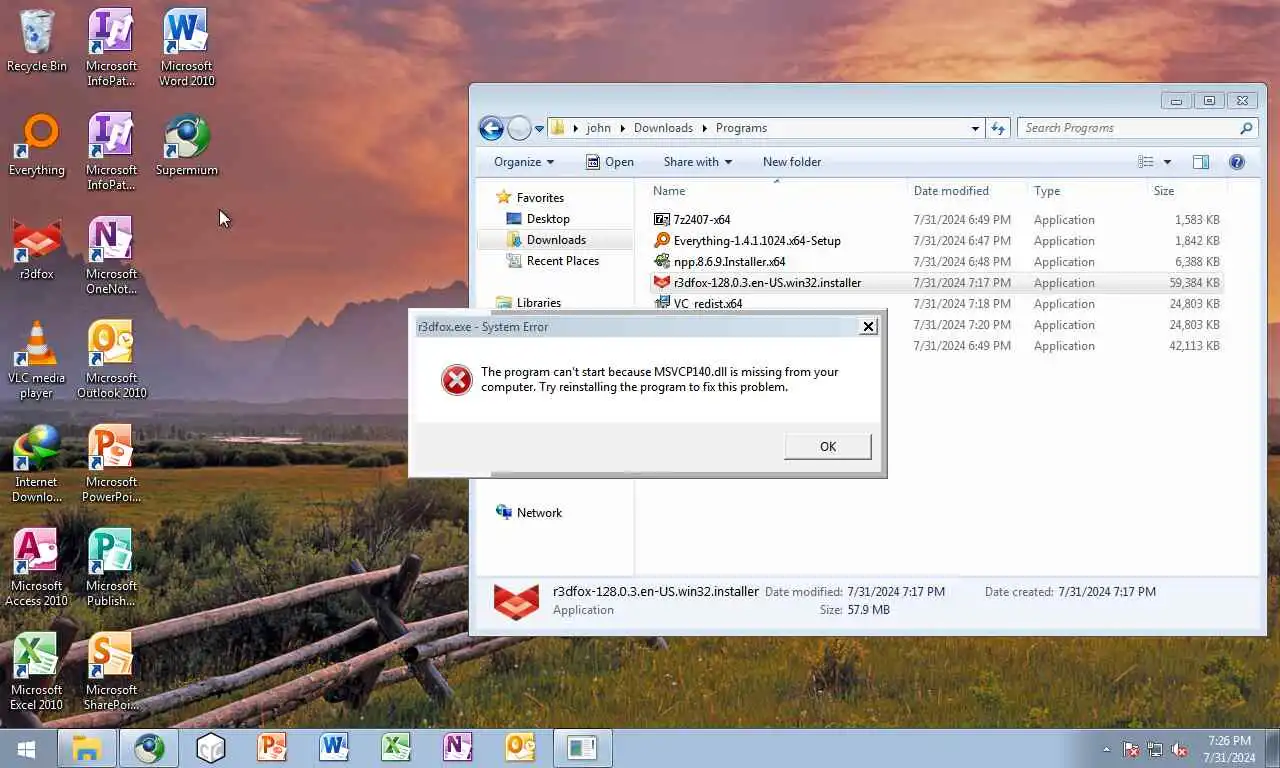Open File Explorer from the taskbar
1280x768 pixels.
tap(87, 748)
